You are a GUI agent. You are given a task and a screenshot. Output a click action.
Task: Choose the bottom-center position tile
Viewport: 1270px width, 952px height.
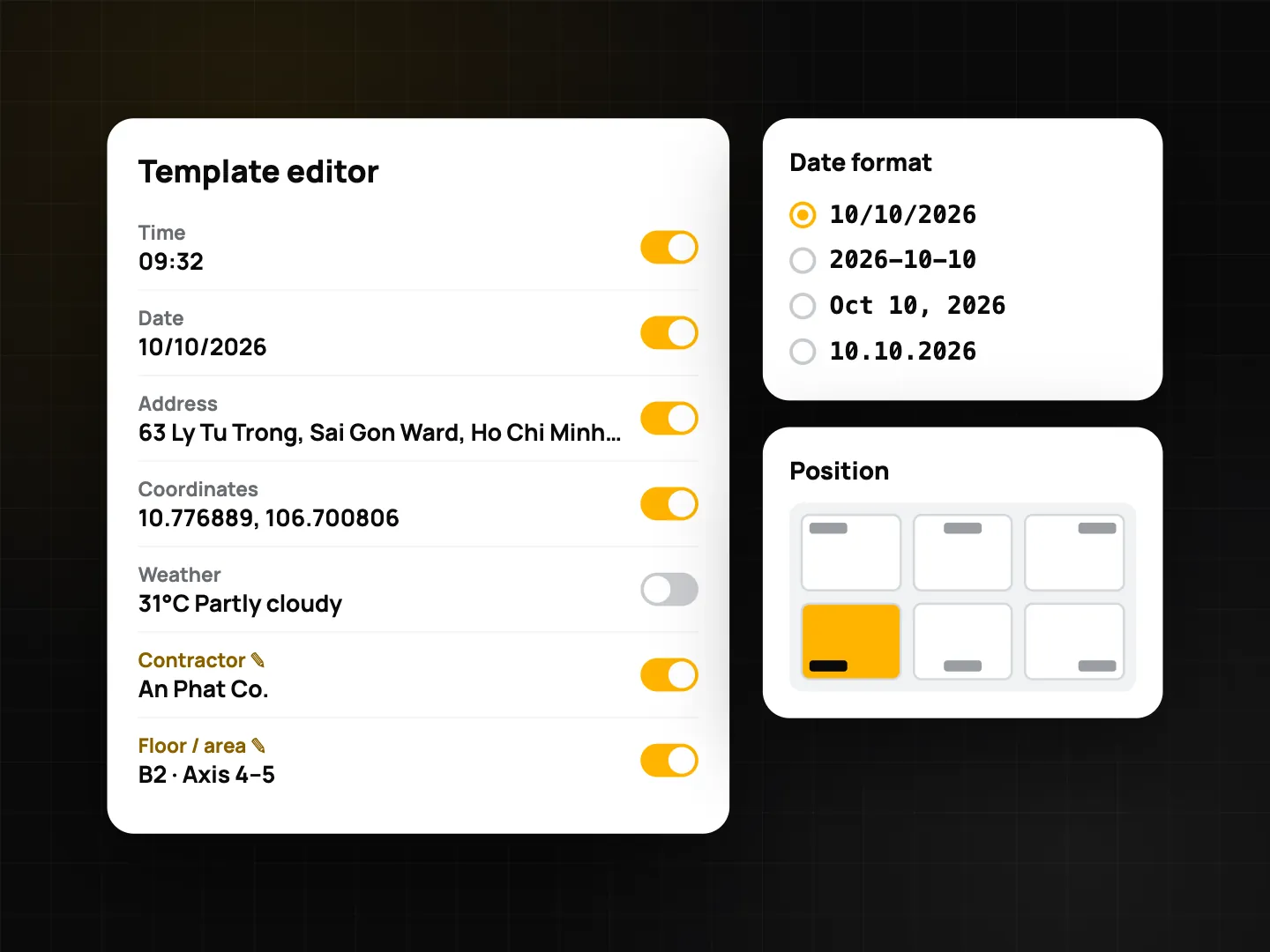click(x=962, y=641)
